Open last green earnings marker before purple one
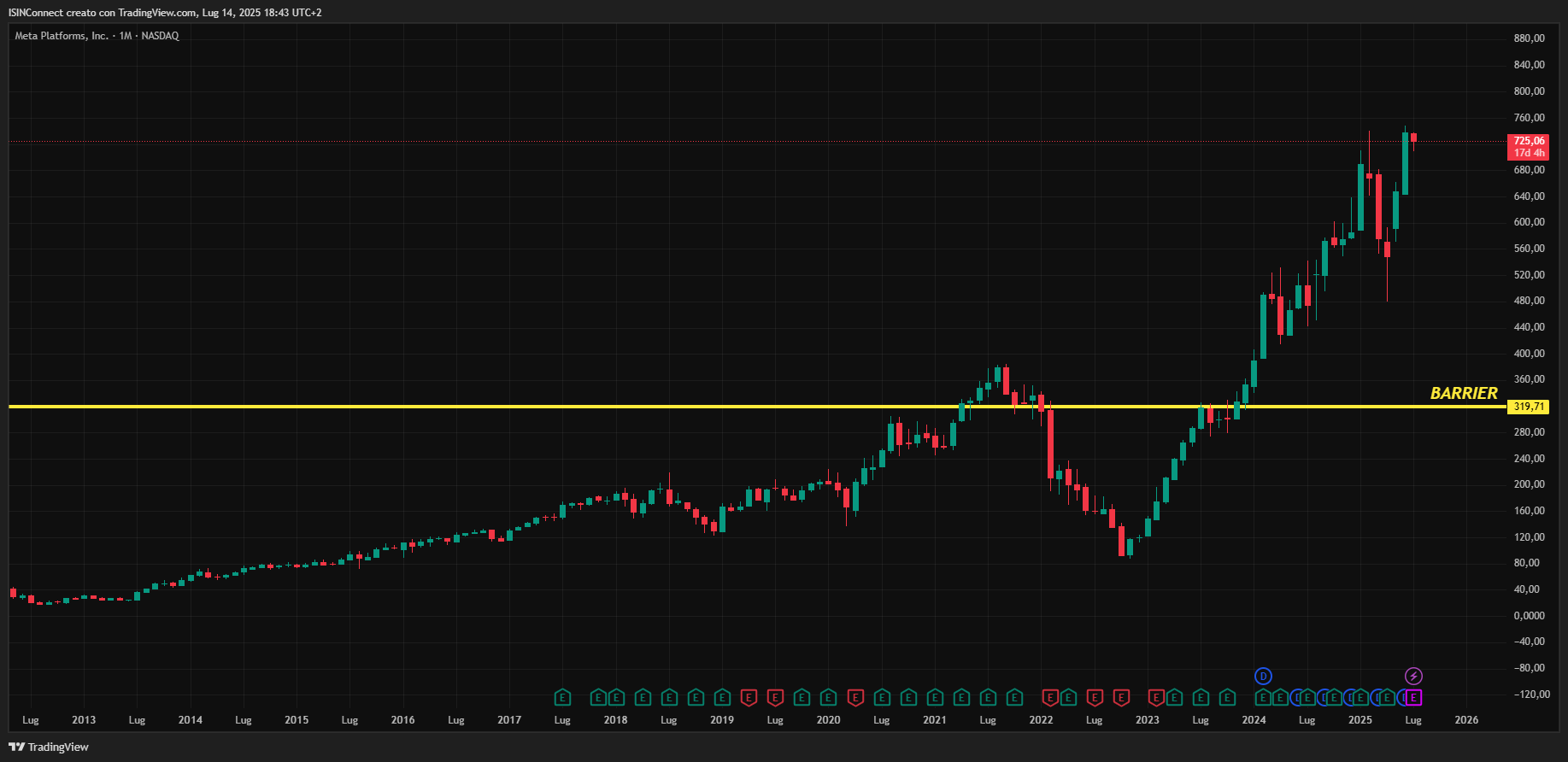The image size is (1568, 762). tap(1387, 698)
